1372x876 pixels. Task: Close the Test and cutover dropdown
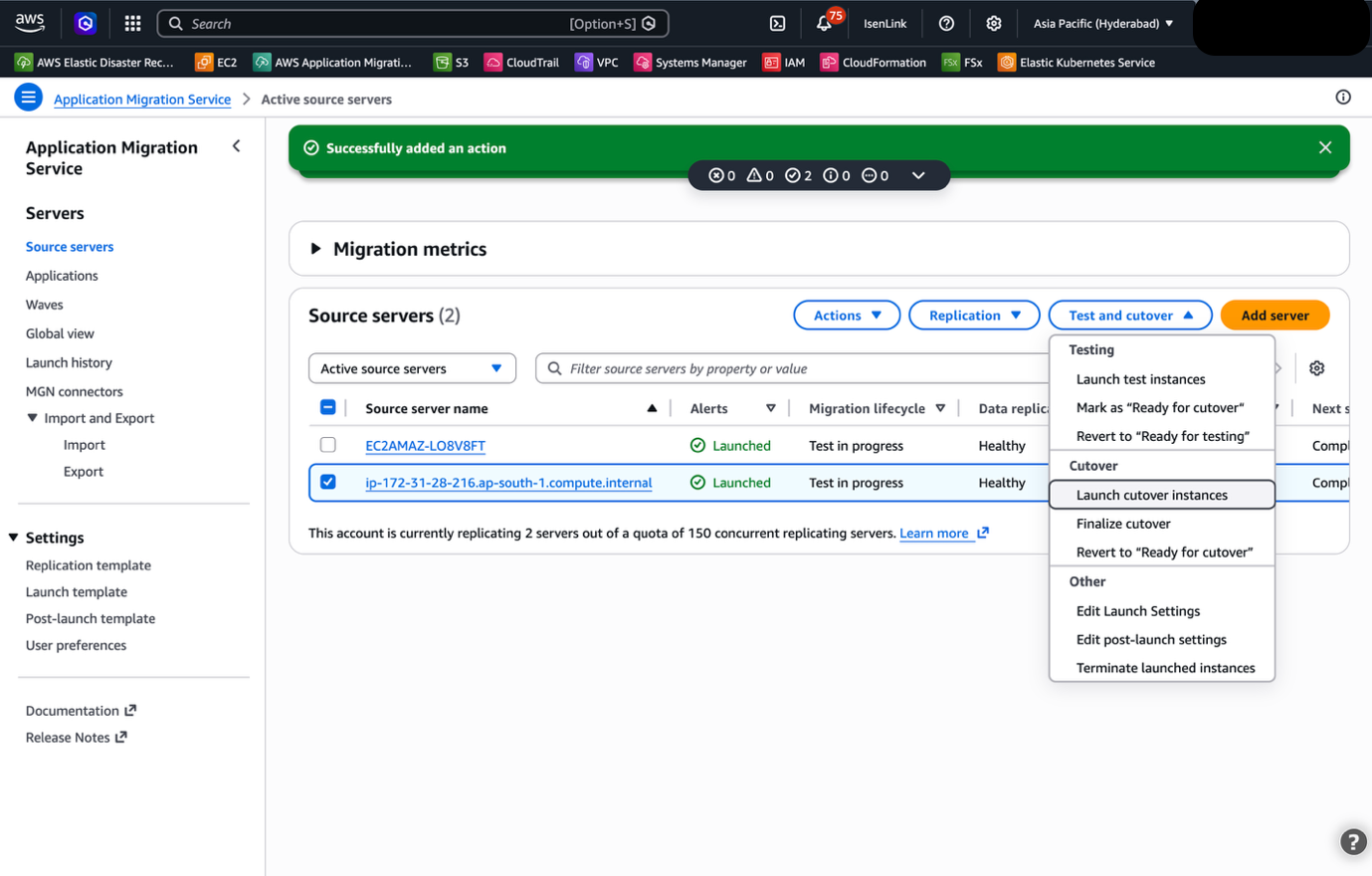(x=1130, y=315)
